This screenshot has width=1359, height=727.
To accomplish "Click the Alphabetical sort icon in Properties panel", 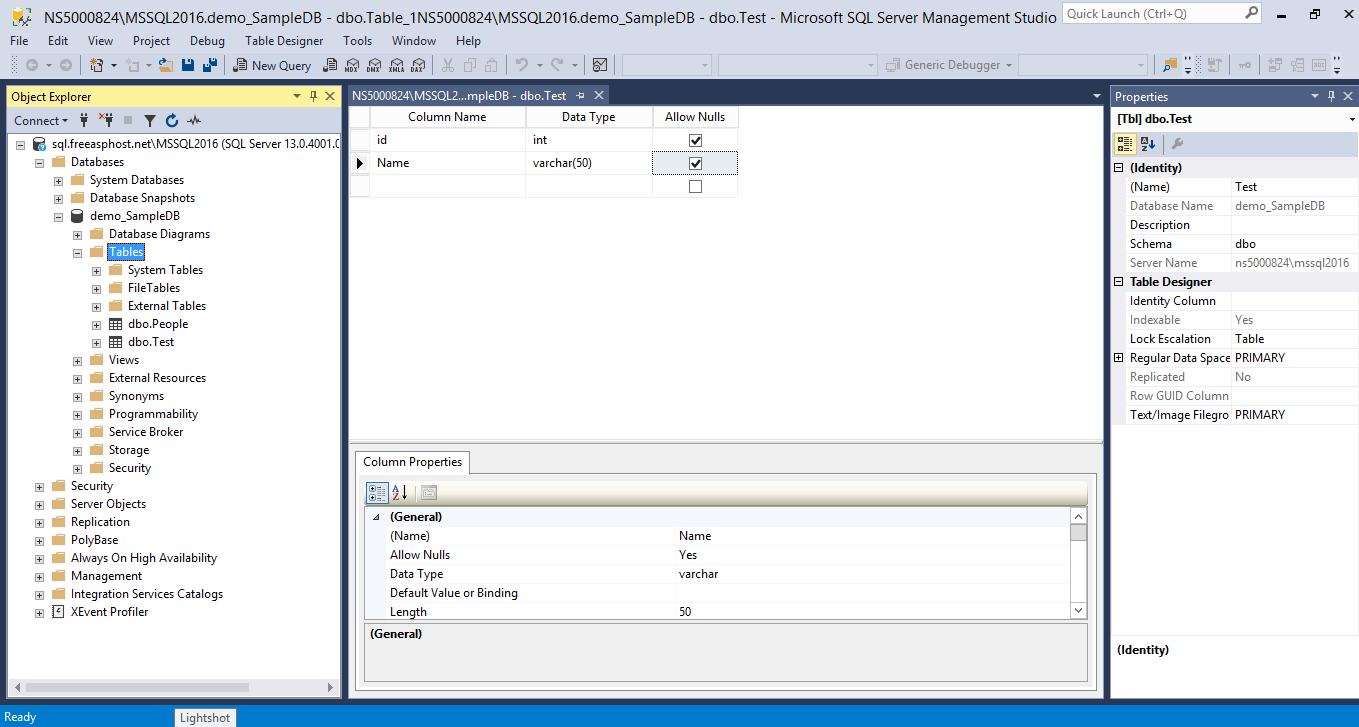I will coord(1148,143).
